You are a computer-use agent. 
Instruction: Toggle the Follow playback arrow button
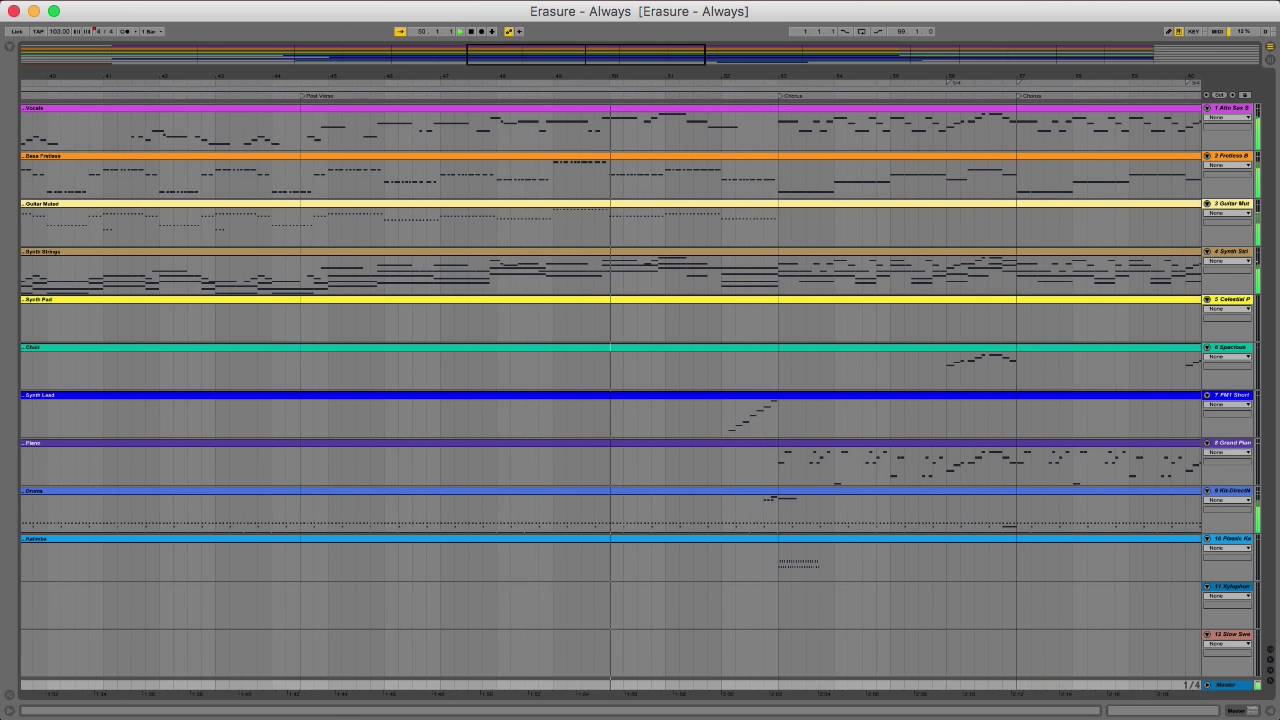(x=400, y=31)
